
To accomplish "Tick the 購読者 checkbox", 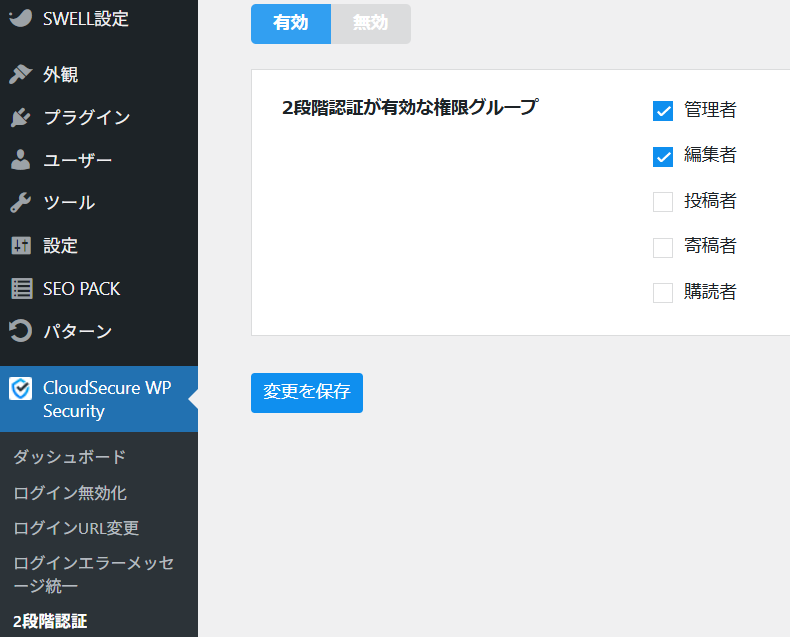I will click(x=662, y=293).
